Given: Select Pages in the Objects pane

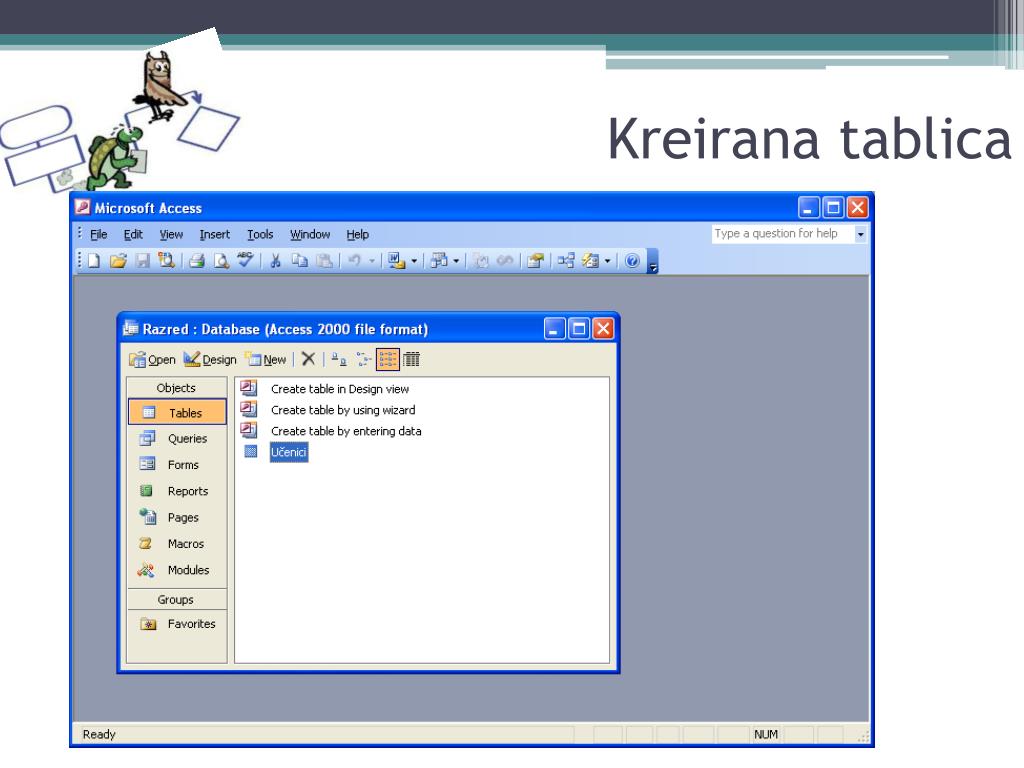Looking at the screenshot, I should (177, 517).
